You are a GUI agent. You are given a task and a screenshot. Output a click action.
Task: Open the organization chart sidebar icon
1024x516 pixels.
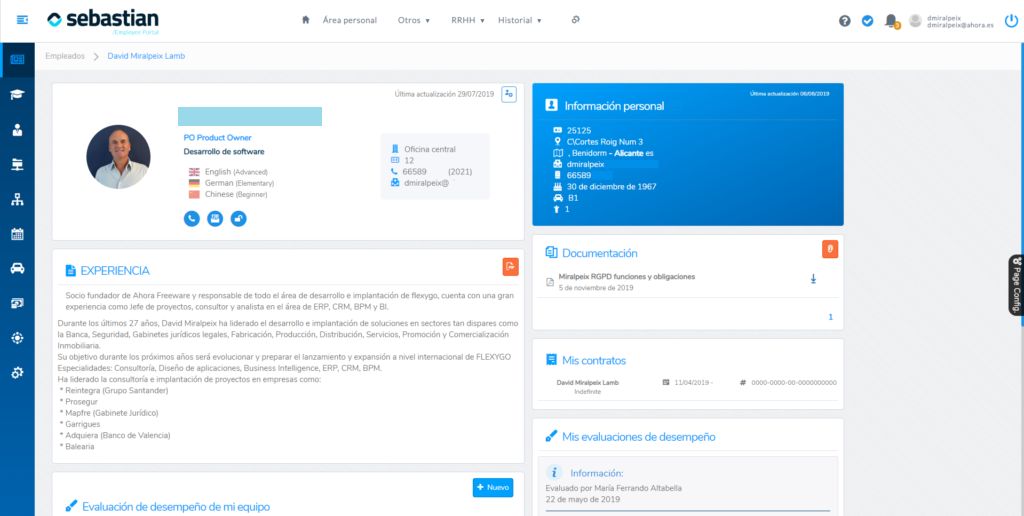click(18, 199)
